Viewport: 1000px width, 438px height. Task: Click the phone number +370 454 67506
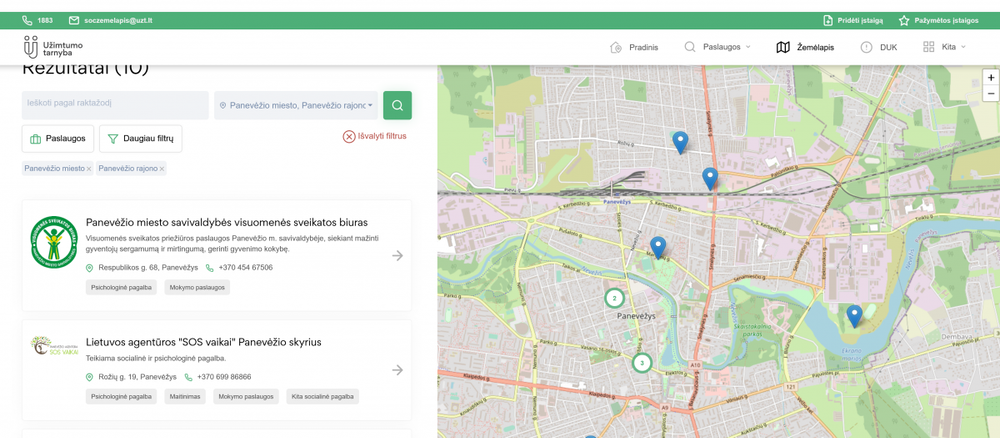coord(246,268)
